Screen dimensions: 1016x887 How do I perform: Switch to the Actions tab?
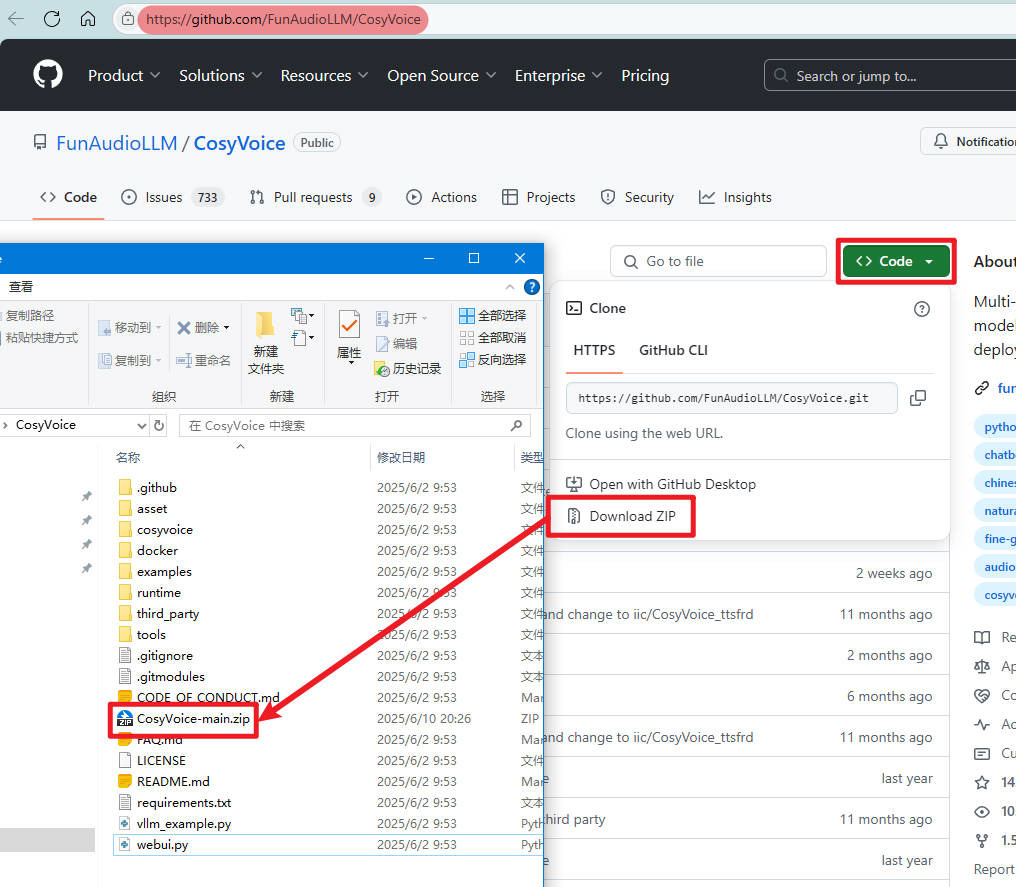coord(441,197)
